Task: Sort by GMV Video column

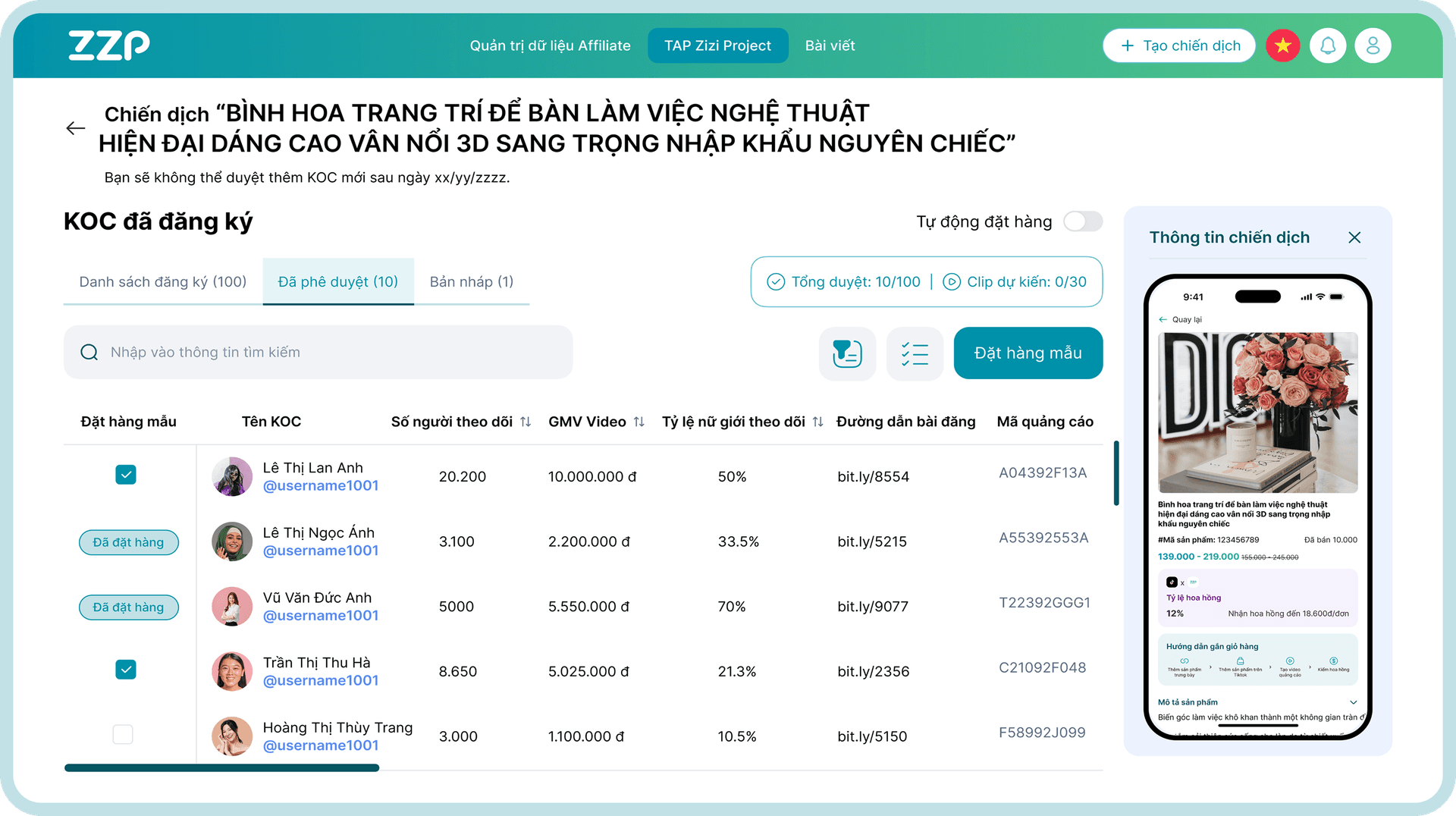Action: (639, 422)
